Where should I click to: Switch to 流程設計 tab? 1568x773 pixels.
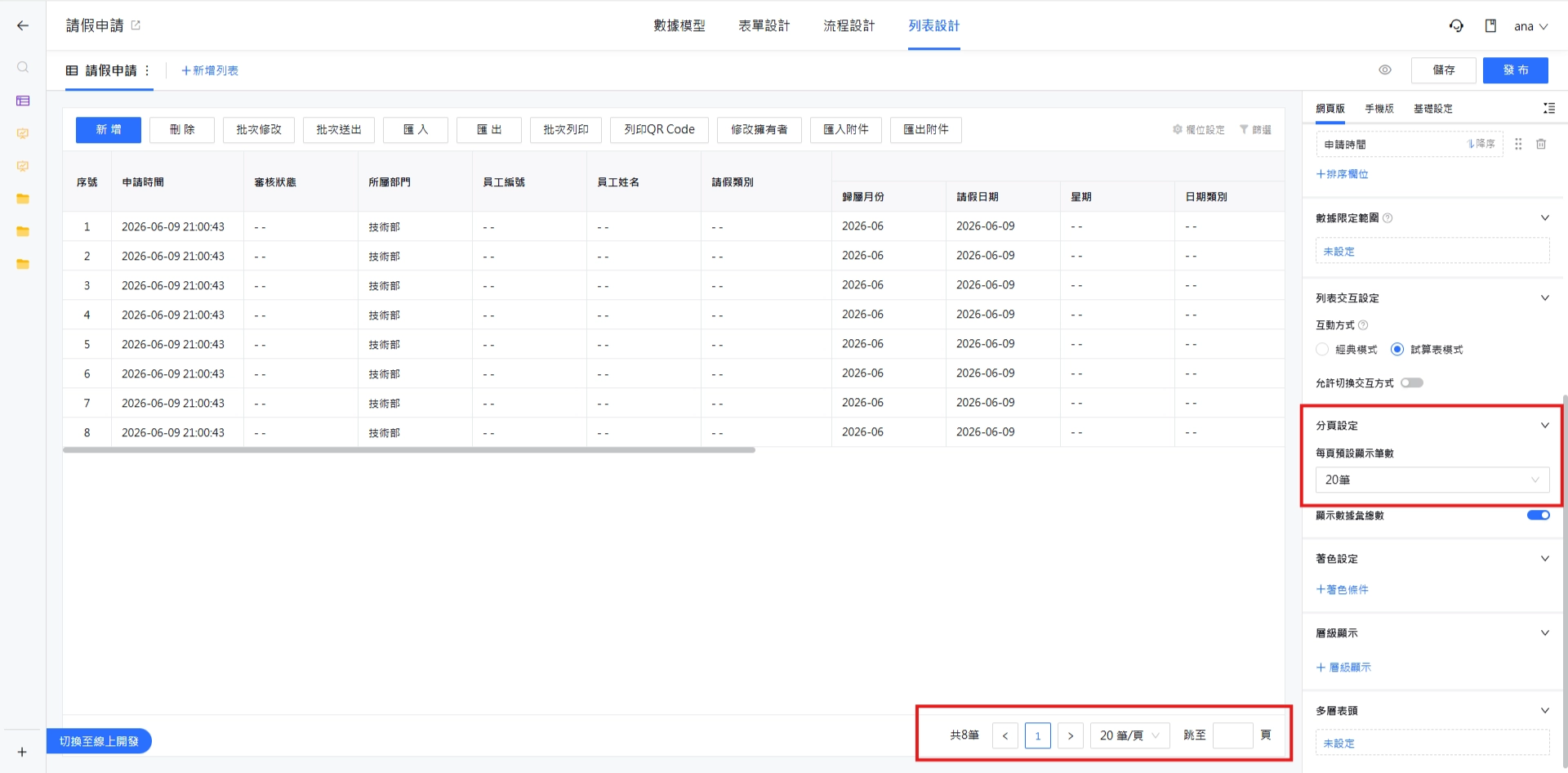pos(849,26)
